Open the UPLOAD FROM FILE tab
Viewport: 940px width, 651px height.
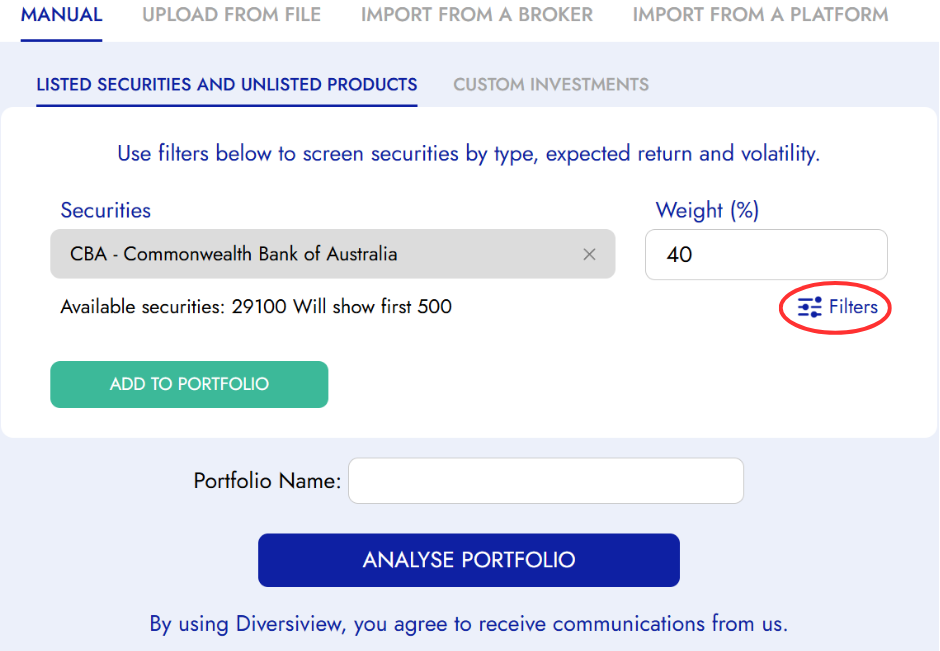tap(231, 15)
